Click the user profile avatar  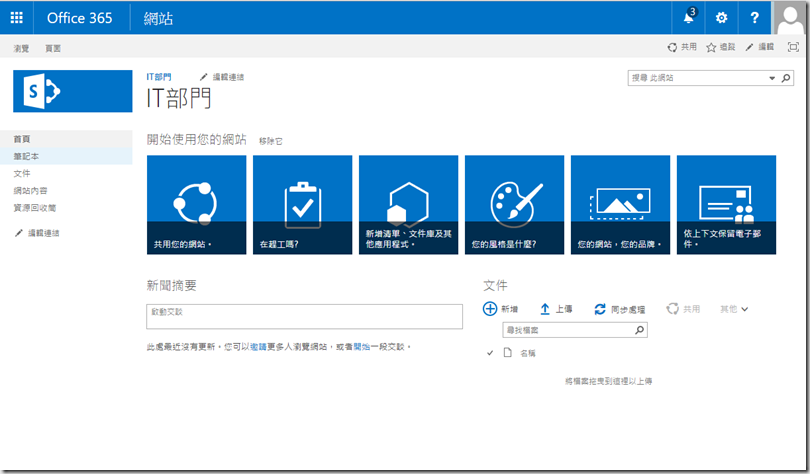click(789, 17)
